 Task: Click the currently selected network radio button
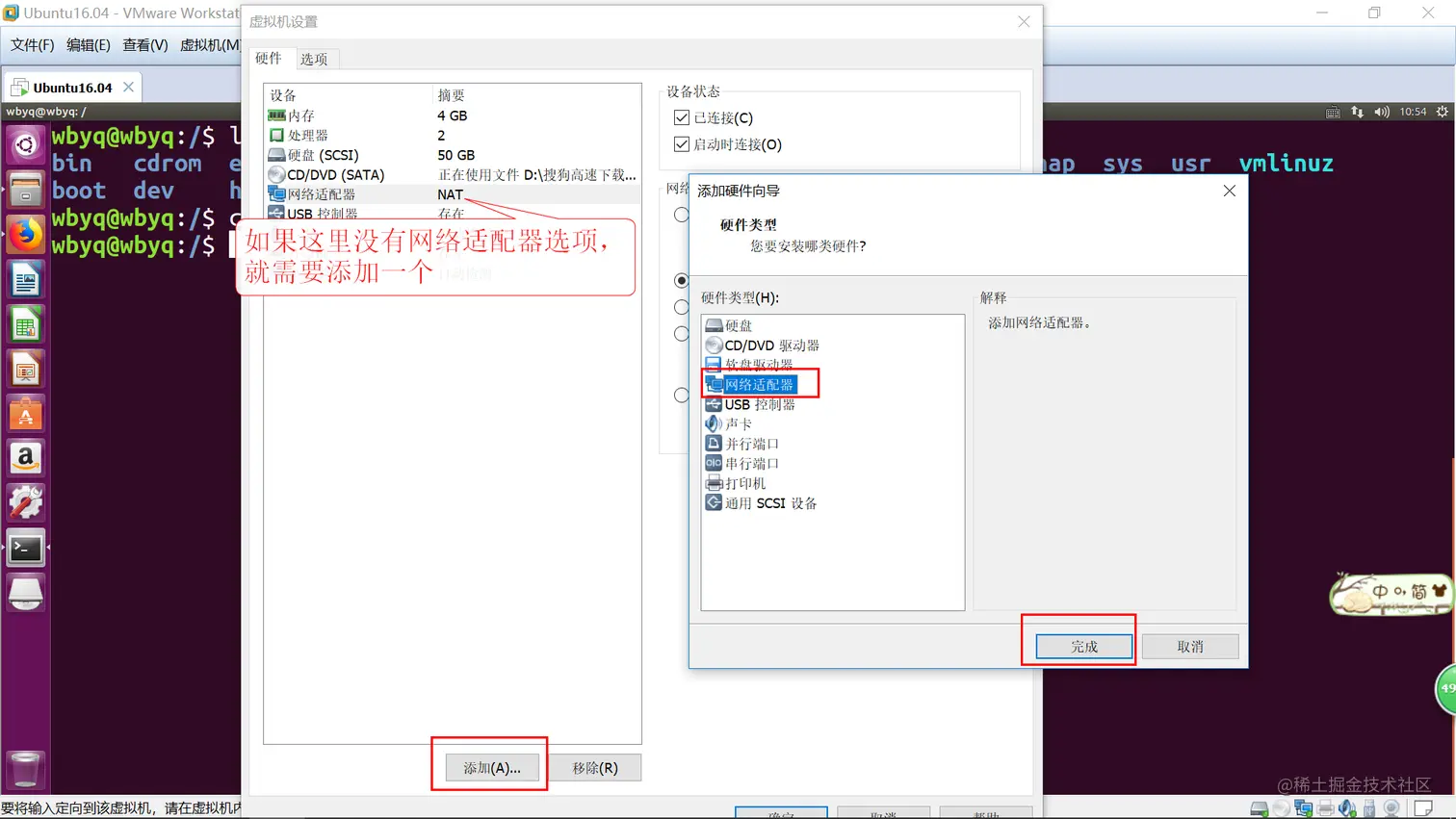(682, 281)
